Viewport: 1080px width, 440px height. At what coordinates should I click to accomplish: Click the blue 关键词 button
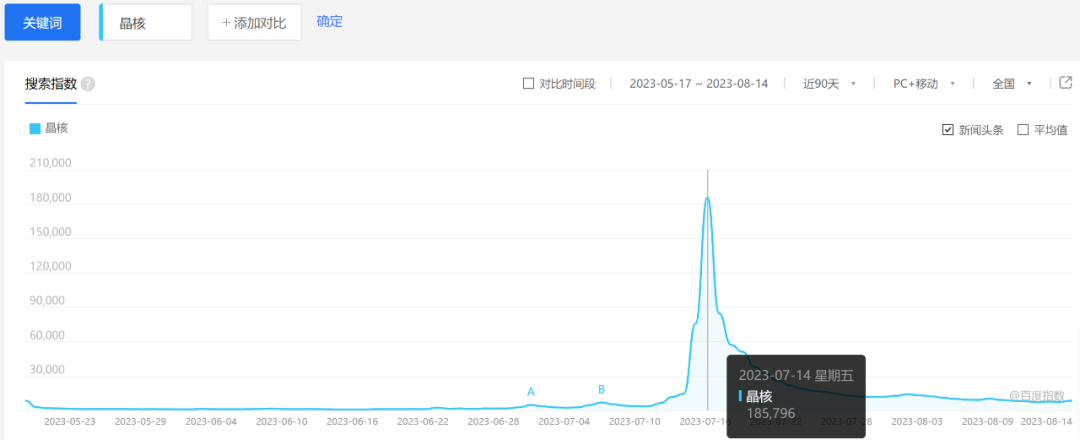tap(43, 22)
